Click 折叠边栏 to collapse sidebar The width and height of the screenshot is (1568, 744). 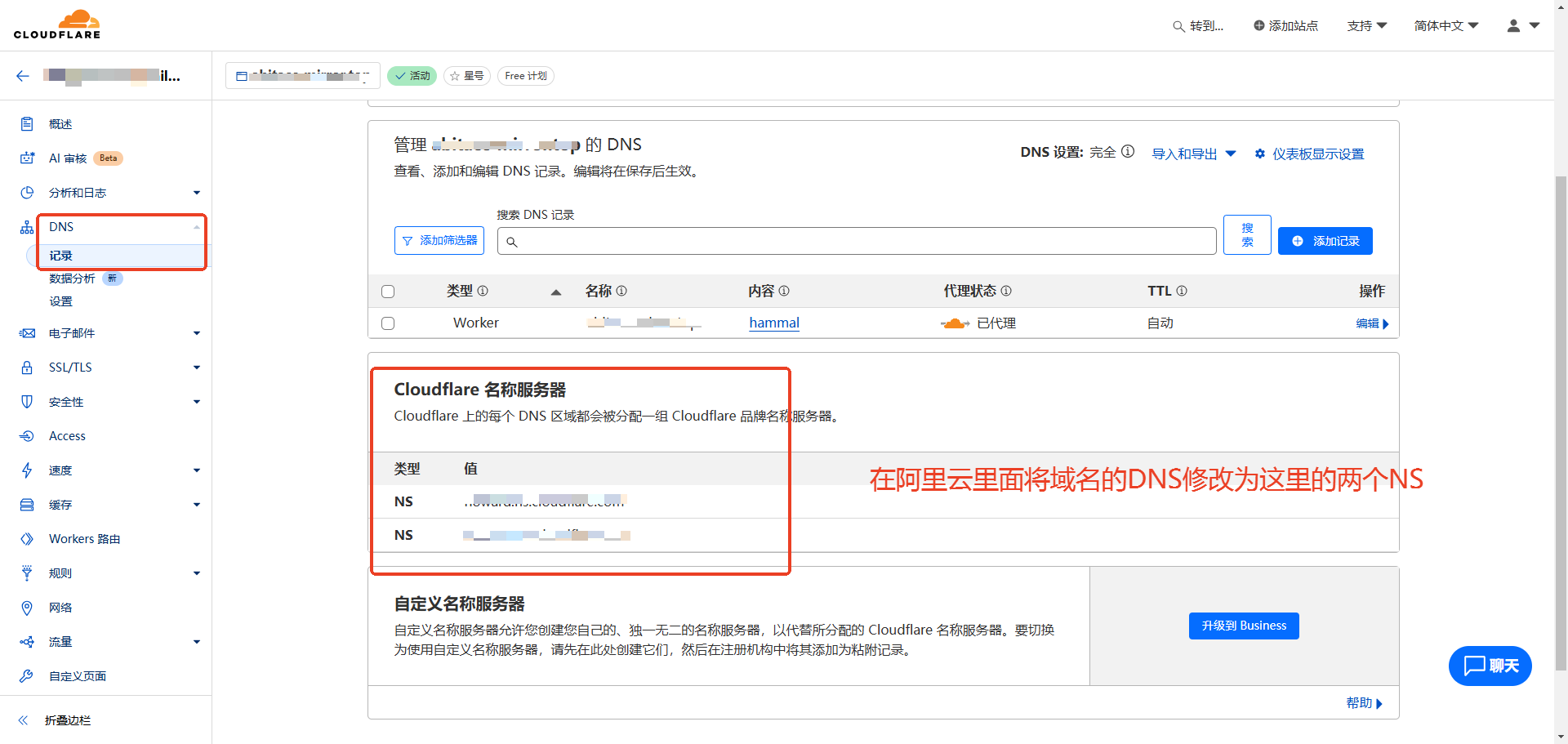tap(68, 720)
